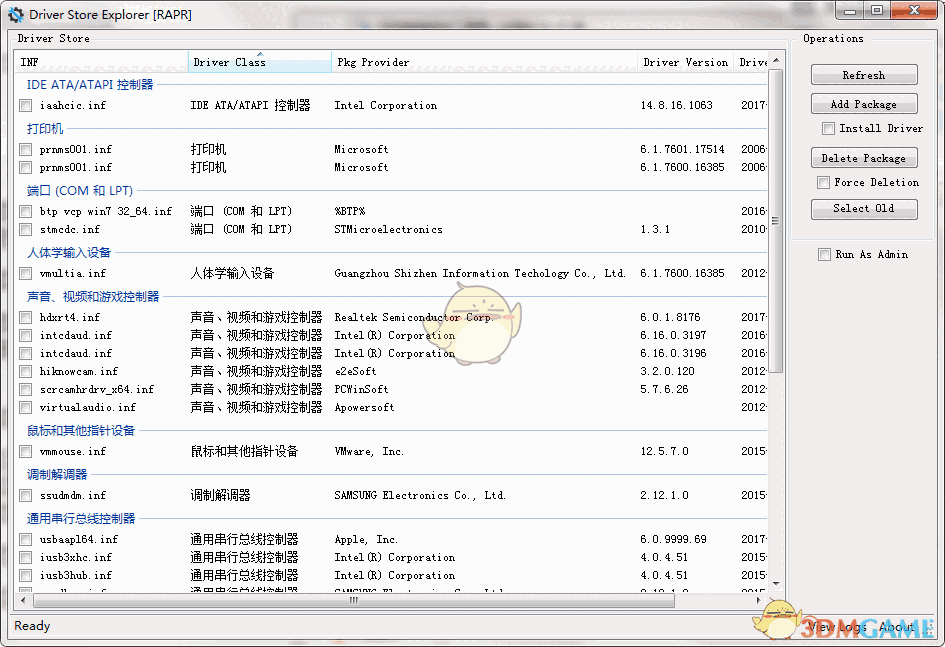Viewport: 945px width, 647px height.
Task: Sort drivers by Driver Version column
Action: click(685, 62)
